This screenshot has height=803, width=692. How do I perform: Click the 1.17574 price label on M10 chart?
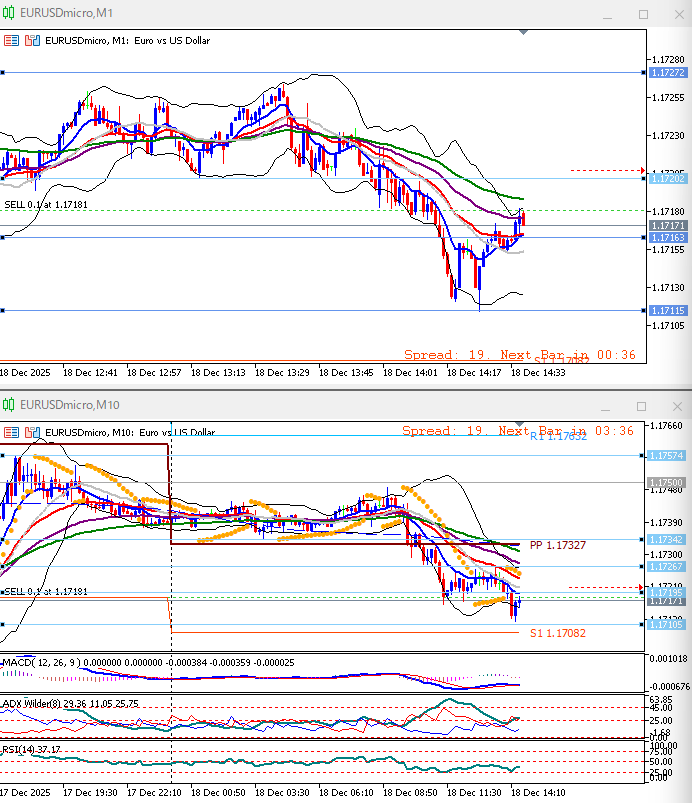pos(667,455)
